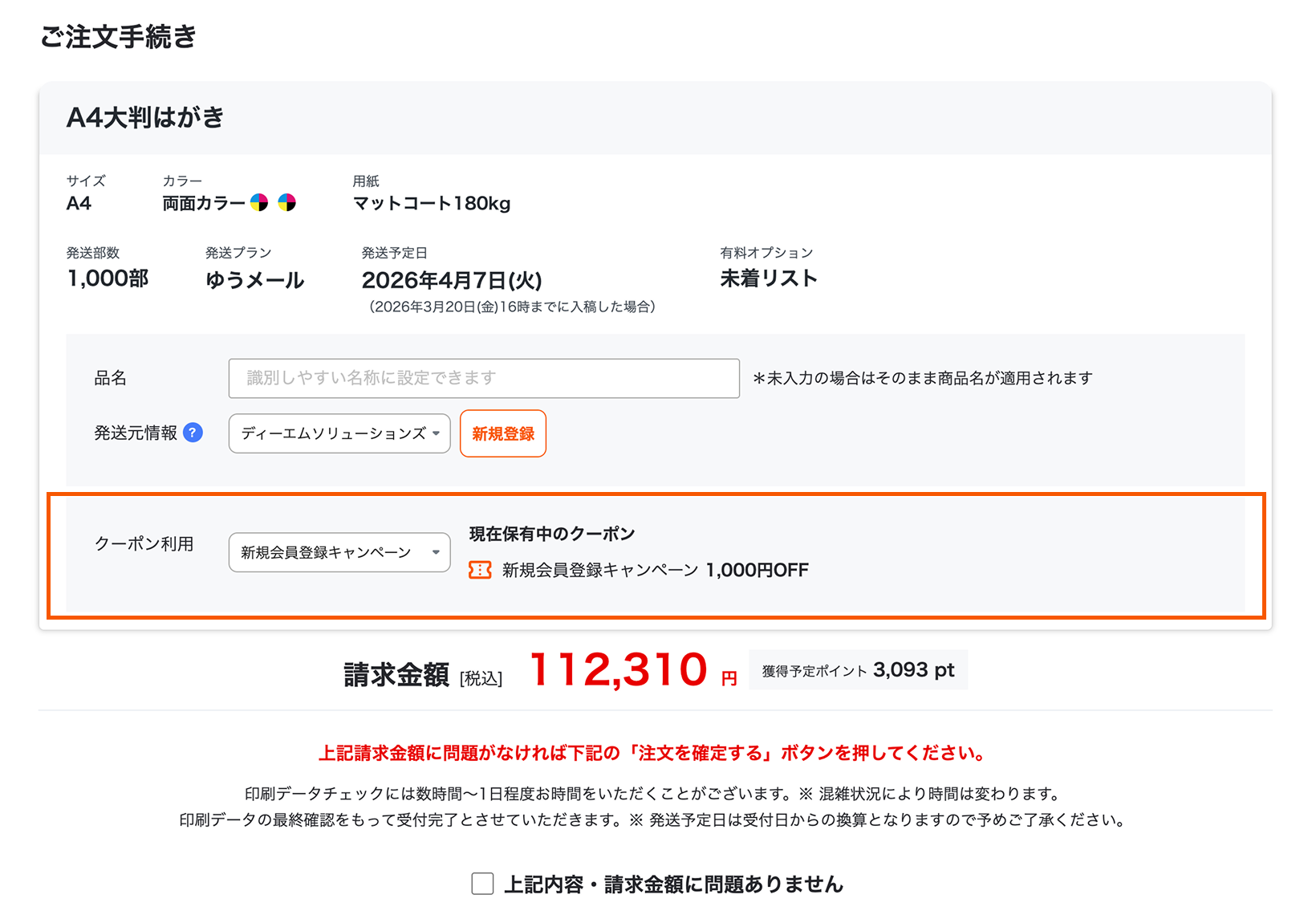Click the 2026年4月7日(火) shipping date
The height and width of the screenshot is (923, 1316).
[x=452, y=281]
